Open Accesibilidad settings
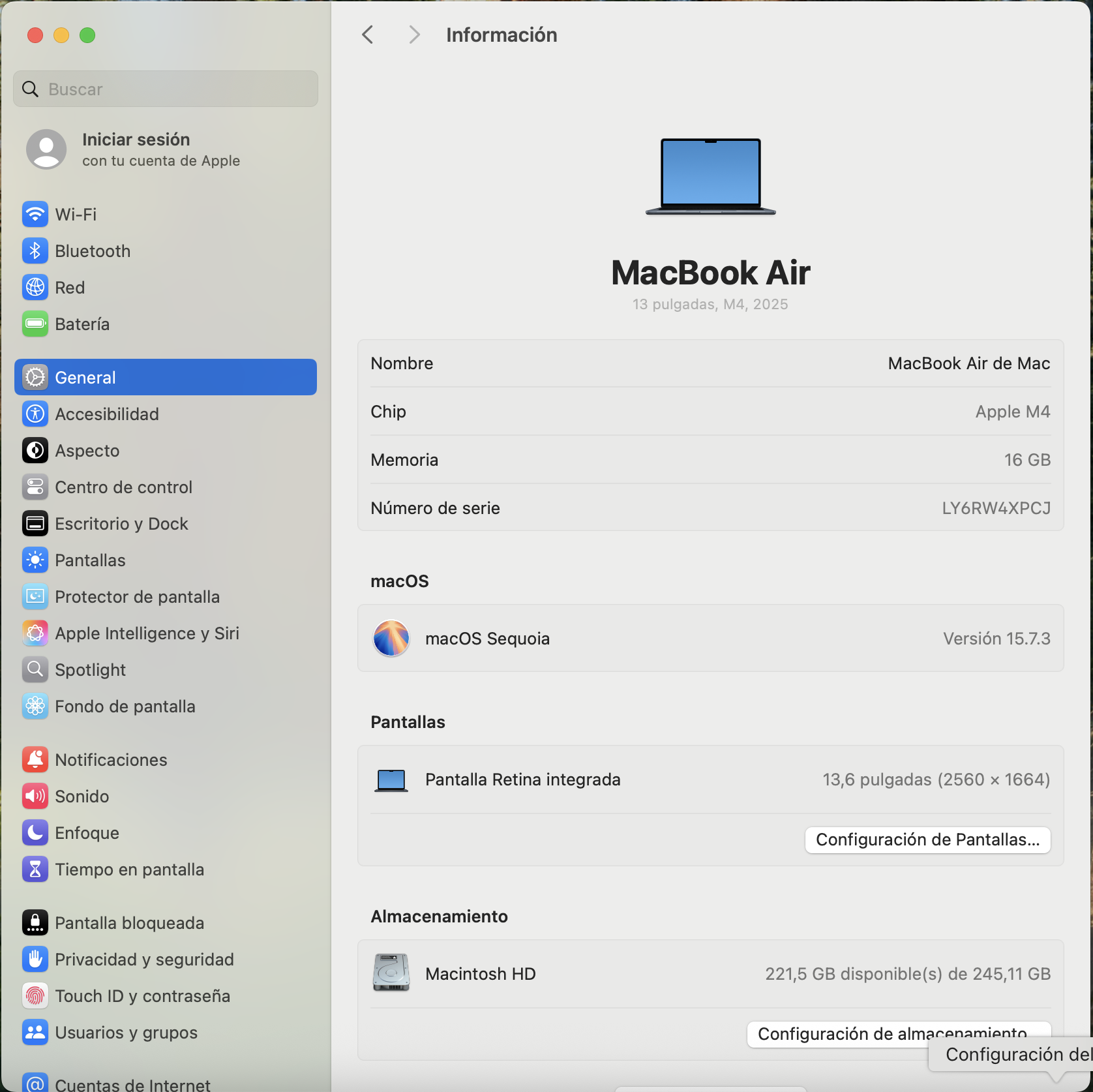The height and width of the screenshot is (1092, 1093). [x=107, y=414]
